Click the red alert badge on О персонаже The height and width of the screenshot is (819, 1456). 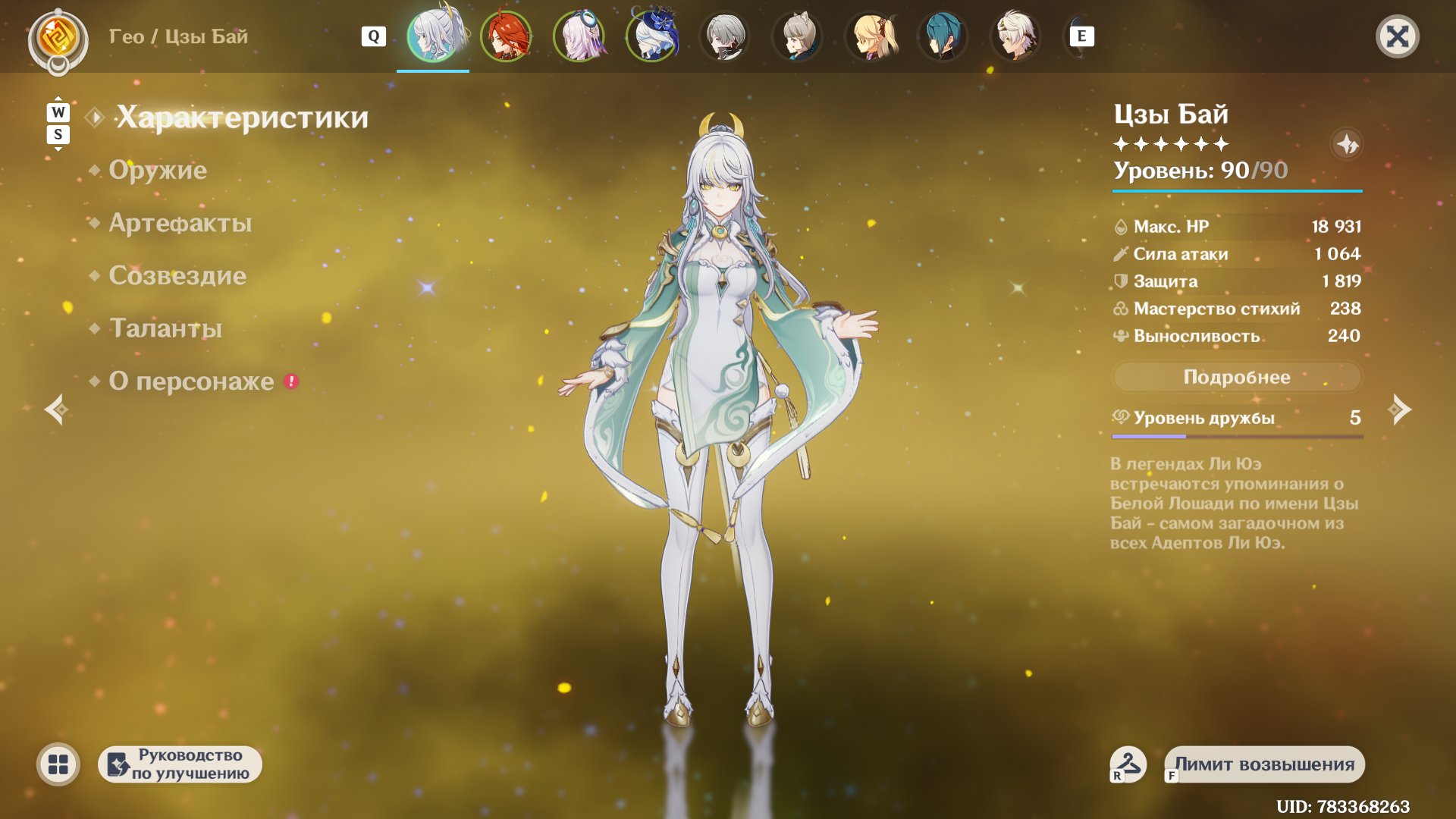click(291, 381)
